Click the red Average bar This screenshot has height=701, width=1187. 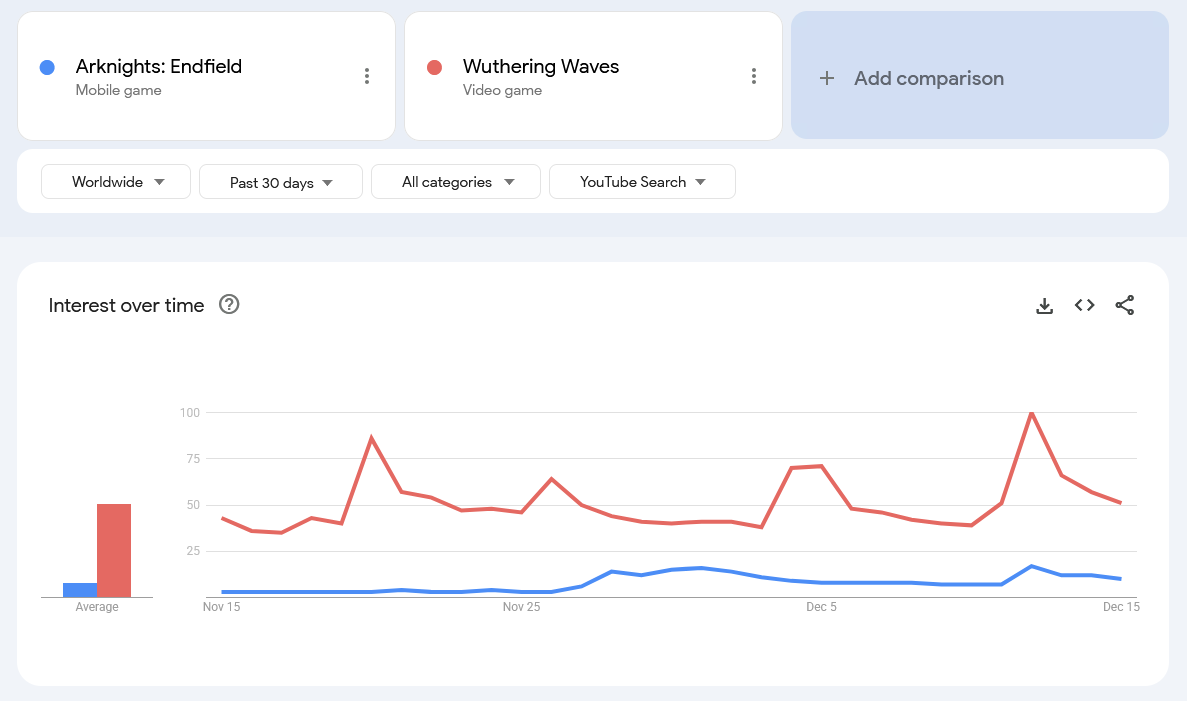tap(114, 550)
